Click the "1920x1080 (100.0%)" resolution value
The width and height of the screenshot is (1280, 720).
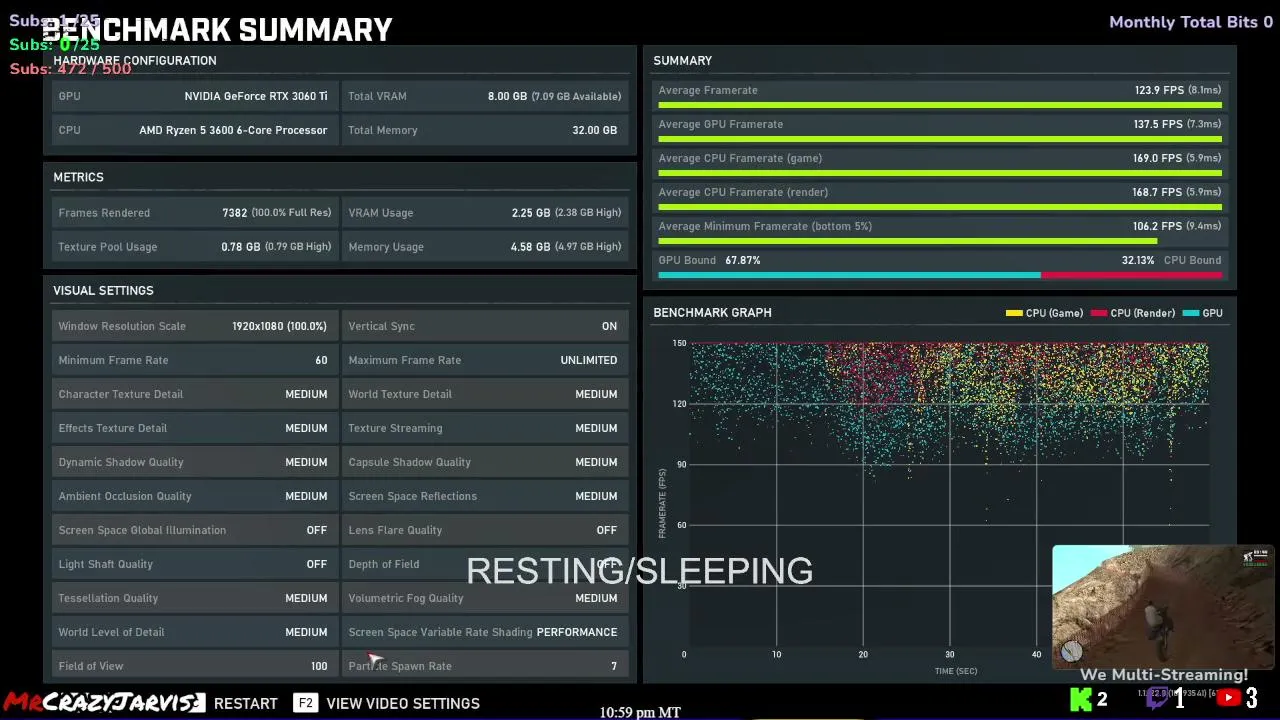[x=279, y=326]
